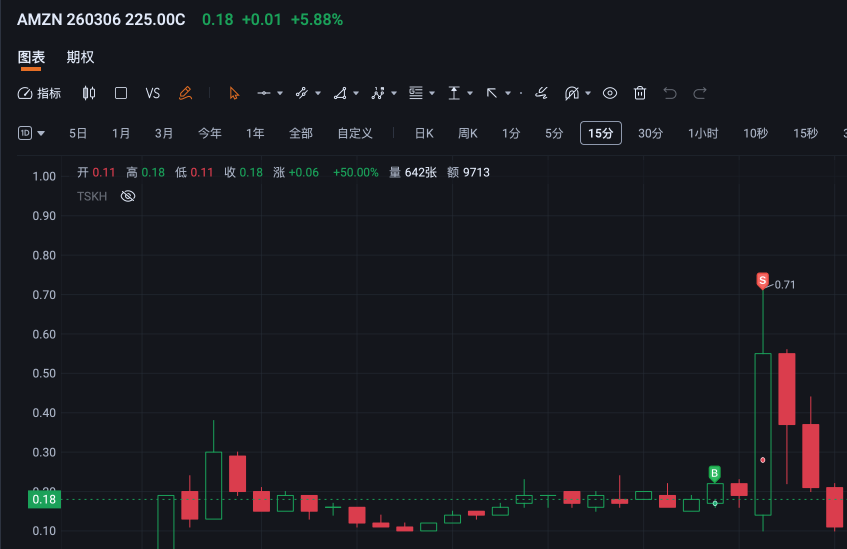Select the horizontal line drawing tool
Viewport: 847px width, 549px height.
[x=264, y=93]
